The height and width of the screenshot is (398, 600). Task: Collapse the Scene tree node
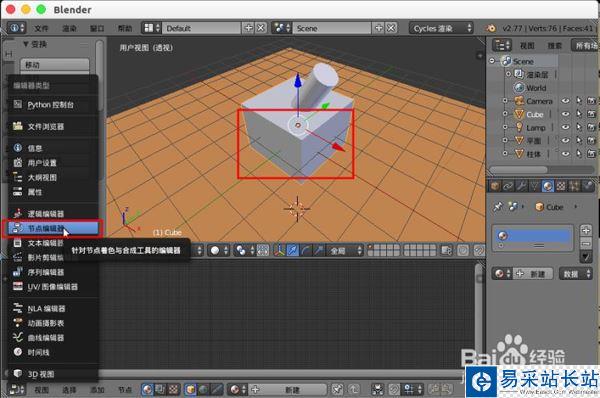(493, 61)
